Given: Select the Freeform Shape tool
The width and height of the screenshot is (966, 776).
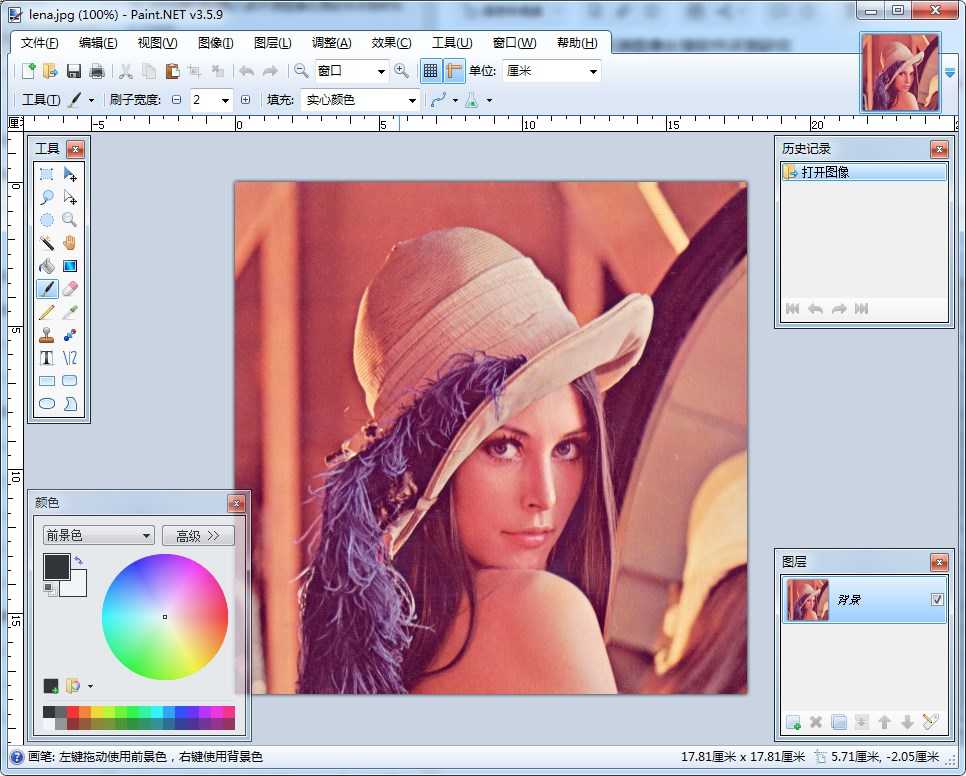Looking at the screenshot, I should point(70,403).
